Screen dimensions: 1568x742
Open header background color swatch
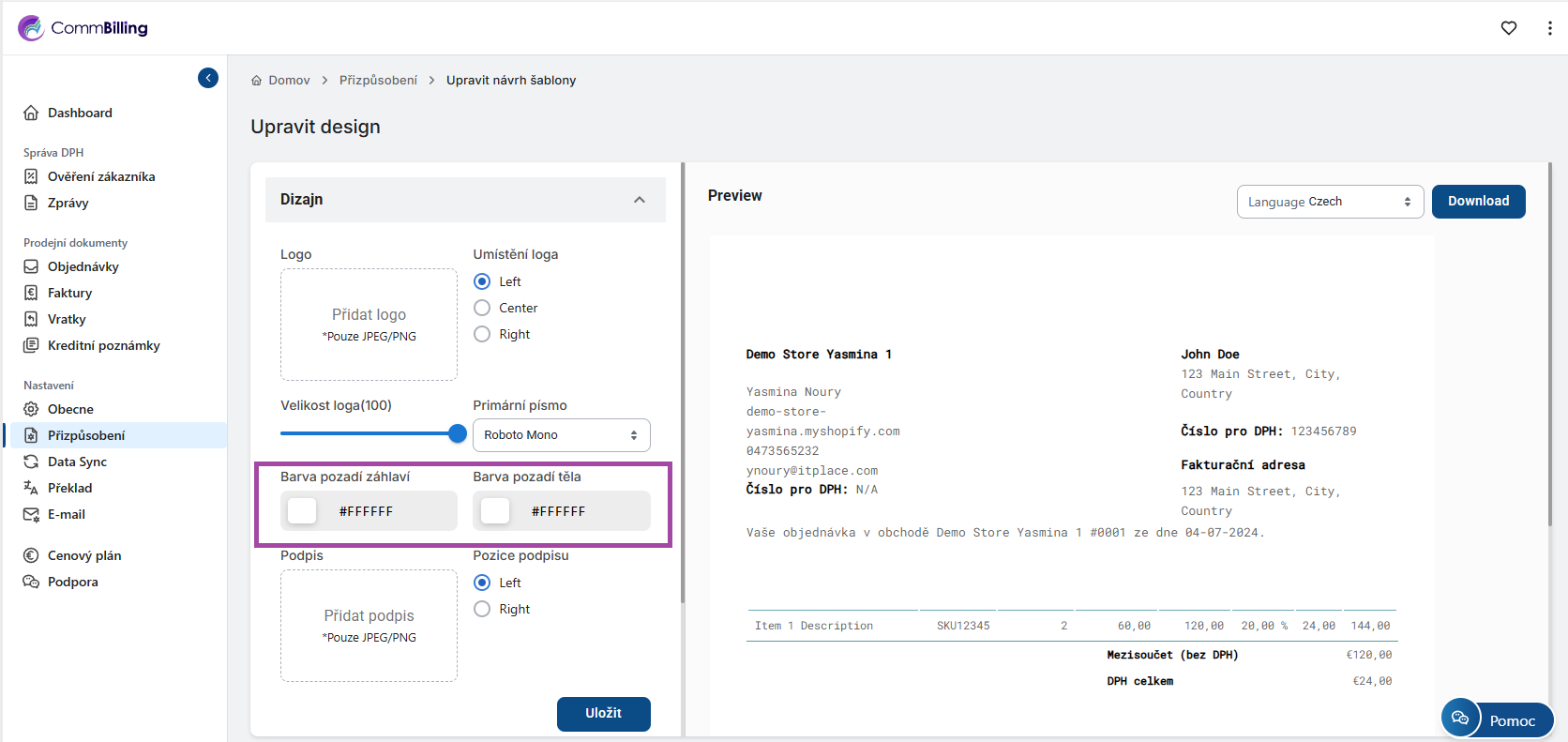pyautogui.click(x=302, y=511)
